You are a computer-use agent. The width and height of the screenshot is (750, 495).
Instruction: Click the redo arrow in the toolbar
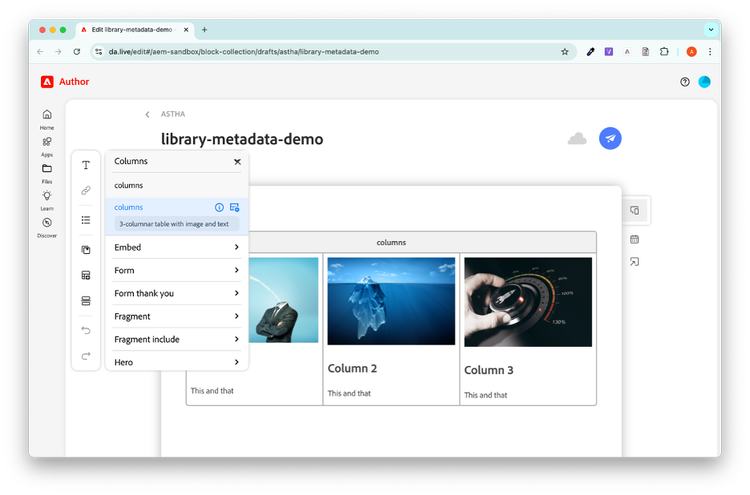86,356
